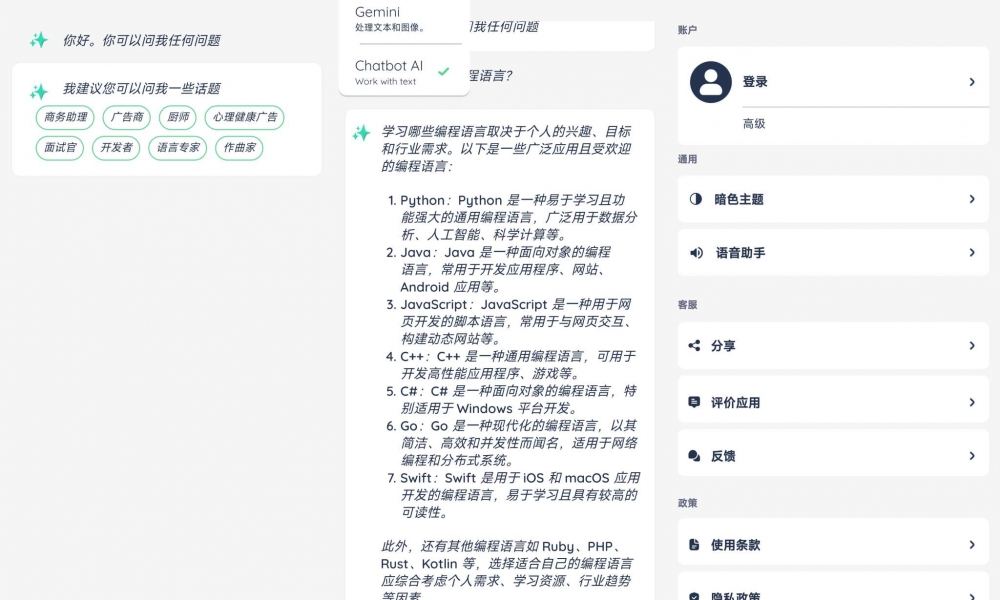This screenshot has width=1000, height=600.
Task: Select the Chatbot AI checkmarked model option
Action: (x=404, y=72)
